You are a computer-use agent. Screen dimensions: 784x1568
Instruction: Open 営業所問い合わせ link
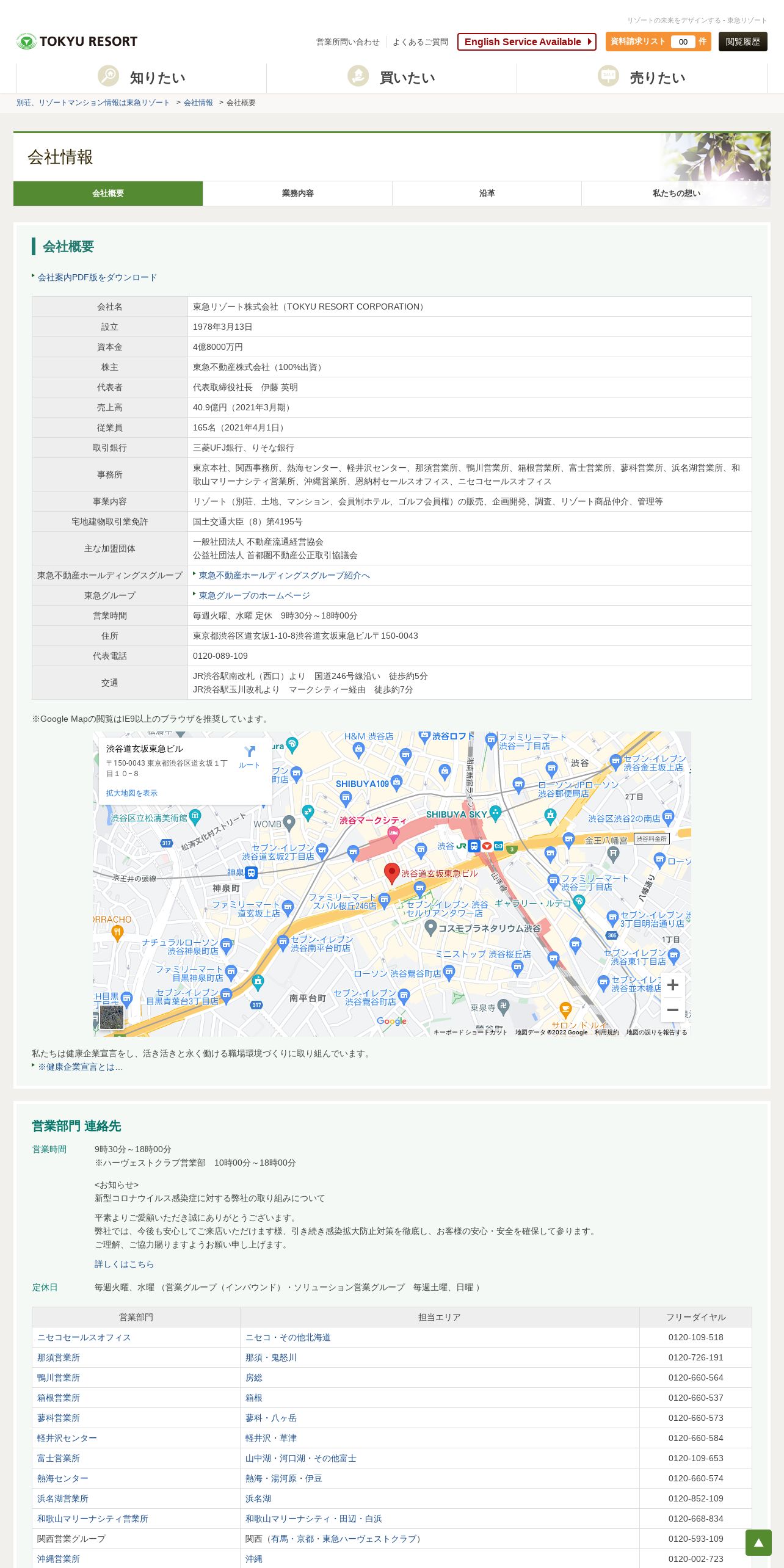(x=348, y=42)
